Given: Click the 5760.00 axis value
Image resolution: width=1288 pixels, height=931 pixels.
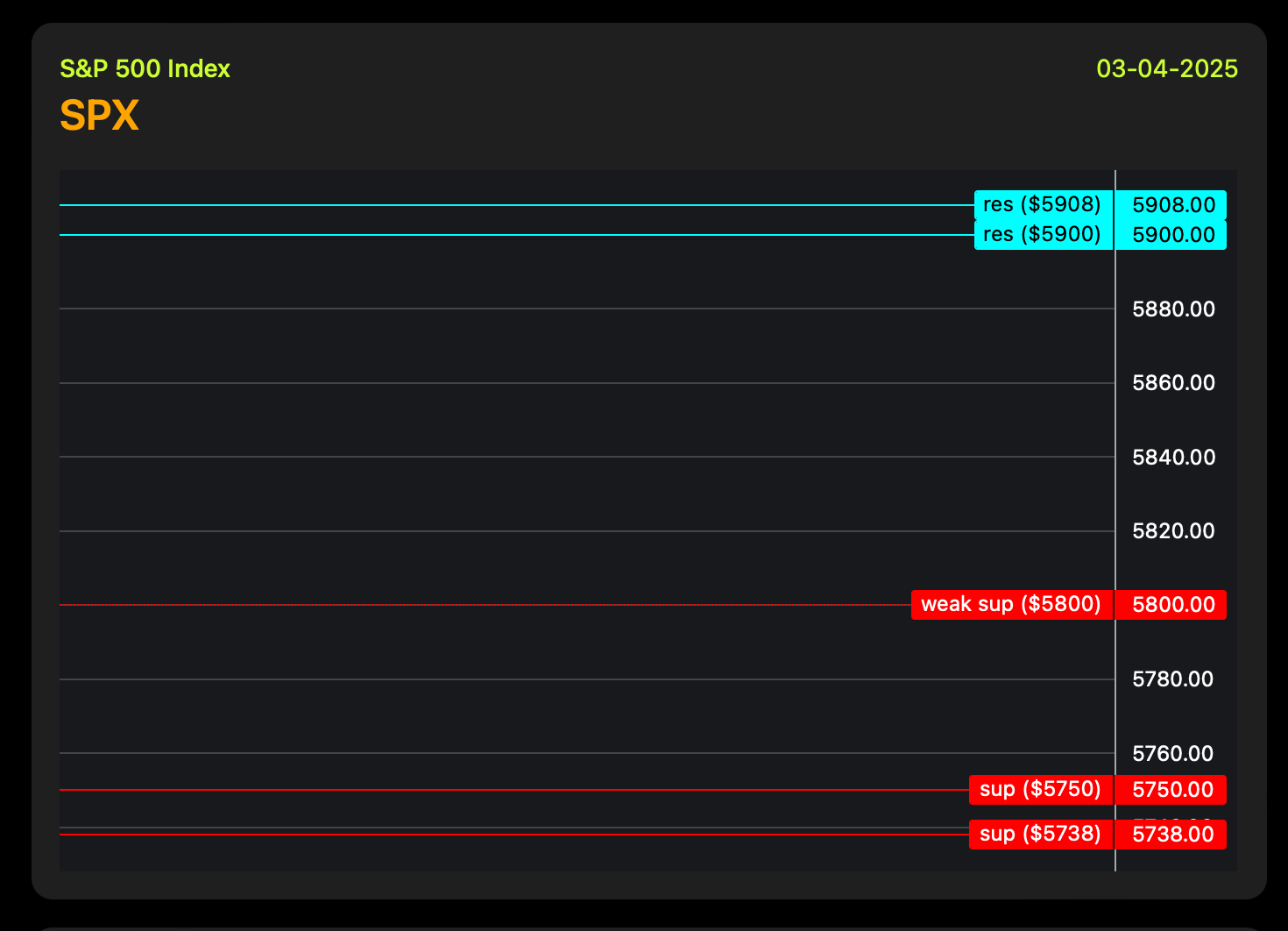Looking at the screenshot, I should [1173, 754].
